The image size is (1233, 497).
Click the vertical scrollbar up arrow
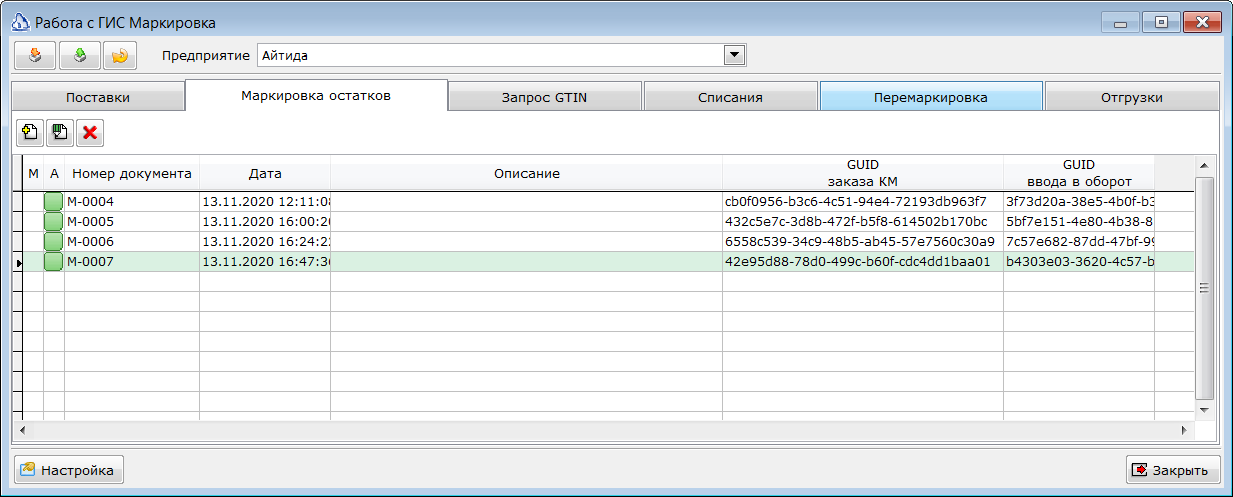[1204, 165]
